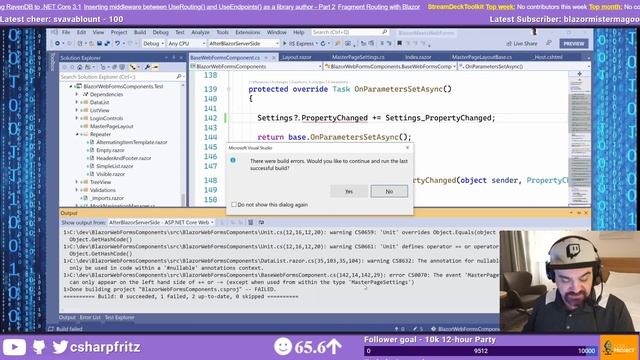Open the Tools menu
Image resolution: width=640 pixels, height=360 pixels.
pos(222,32)
